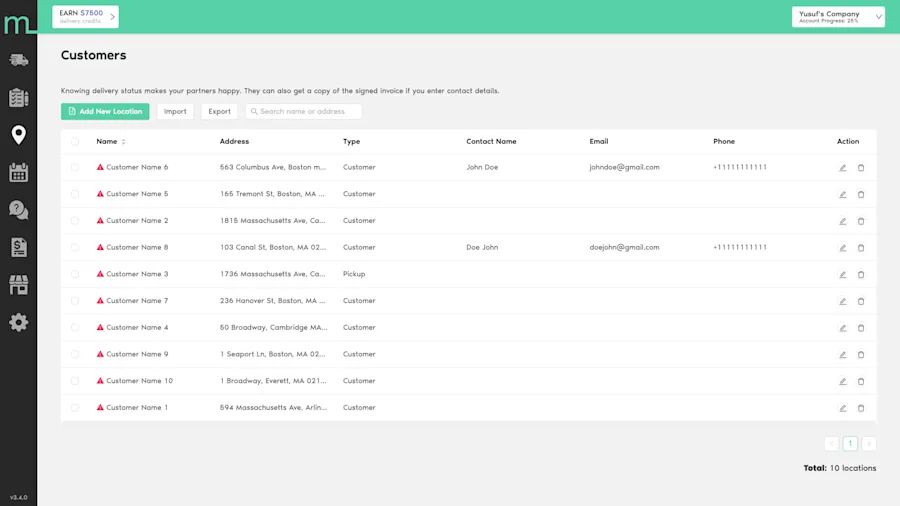Delete Customer Name 3 pickup row
This screenshot has height=506, width=900.
pos(861,274)
